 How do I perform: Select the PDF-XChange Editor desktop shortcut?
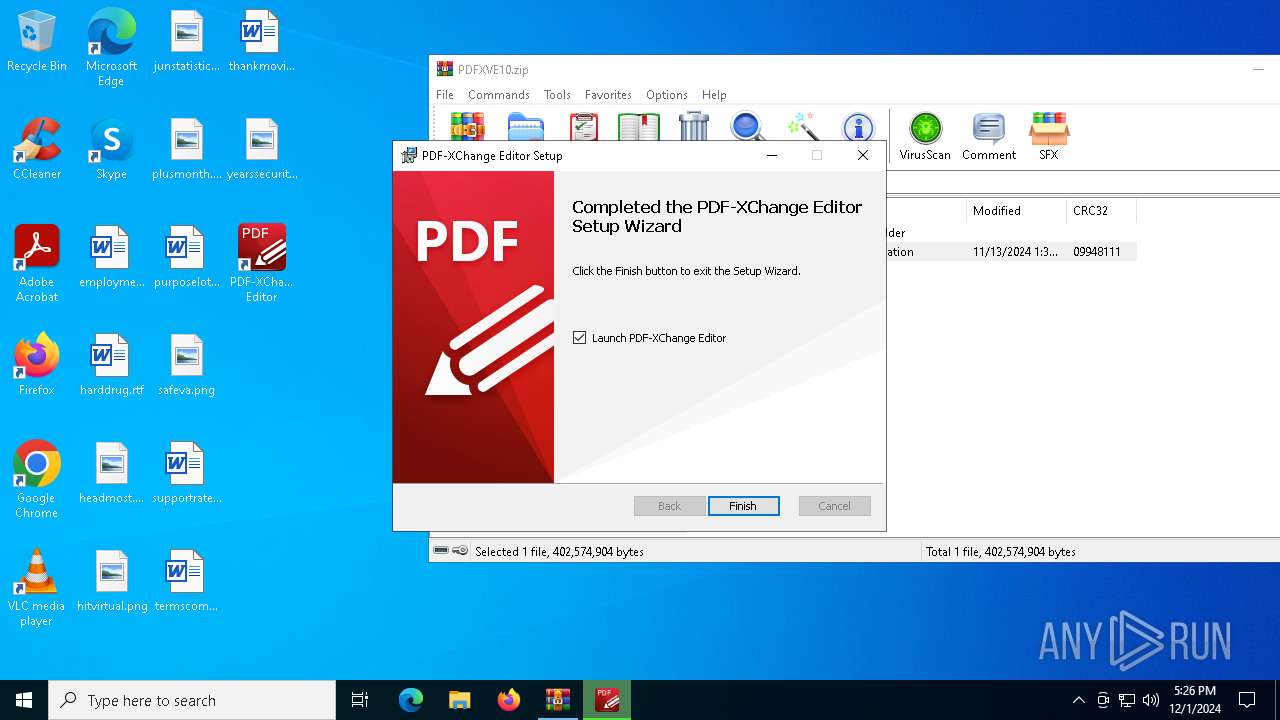pyautogui.click(x=262, y=264)
